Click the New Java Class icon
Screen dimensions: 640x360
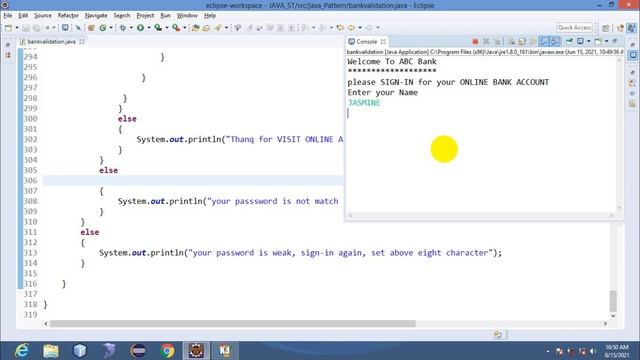tap(103, 28)
